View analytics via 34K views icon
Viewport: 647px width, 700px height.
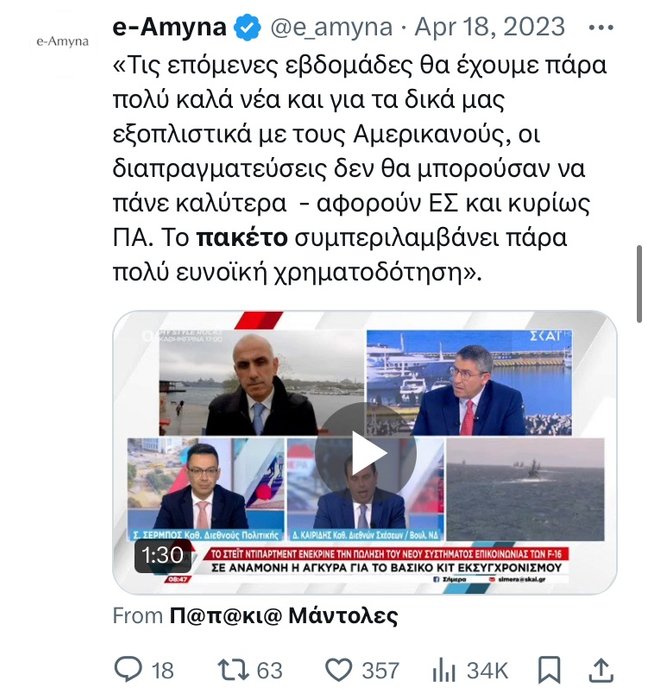[444, 671]
